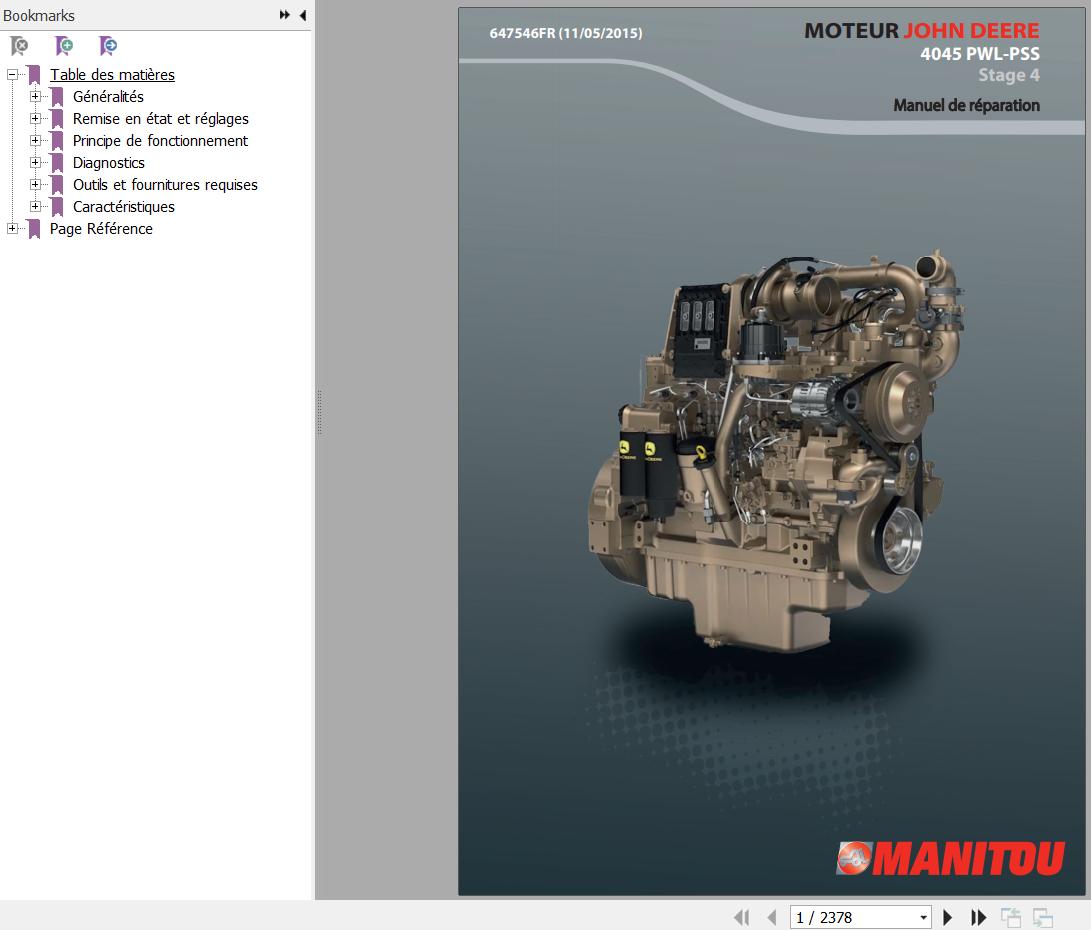Click the 'Manuel de réparation' text
This screenshot has height=930, width=1091.
coord(966,105)
